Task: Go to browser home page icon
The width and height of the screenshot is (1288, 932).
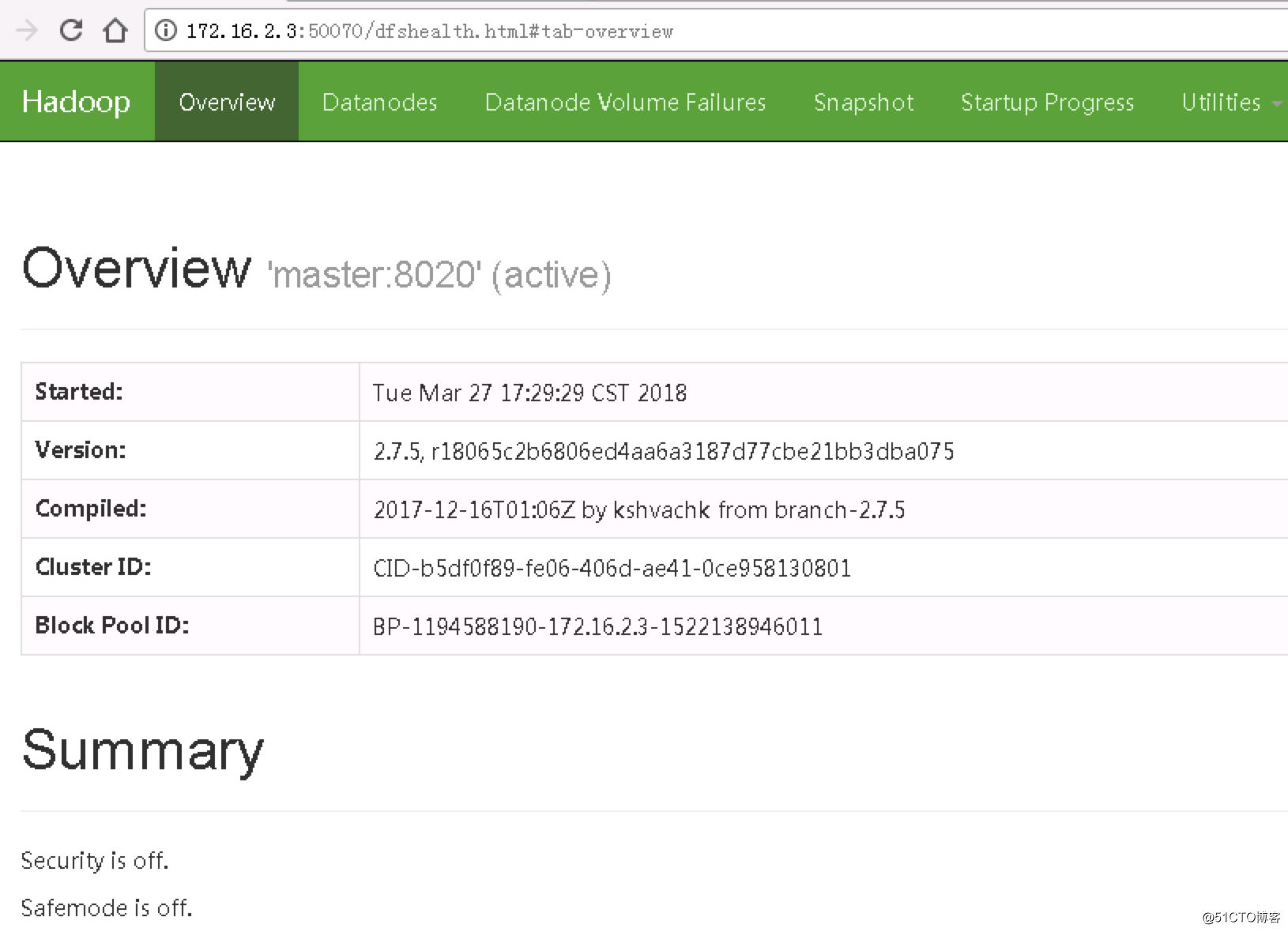Action: [x=115, y=31]
